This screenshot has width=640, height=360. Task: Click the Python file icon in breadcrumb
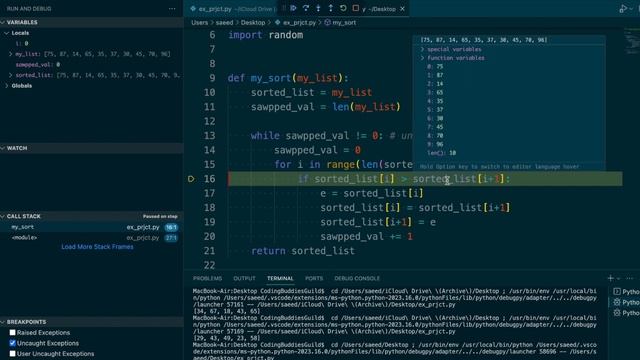tap(278, 22)
